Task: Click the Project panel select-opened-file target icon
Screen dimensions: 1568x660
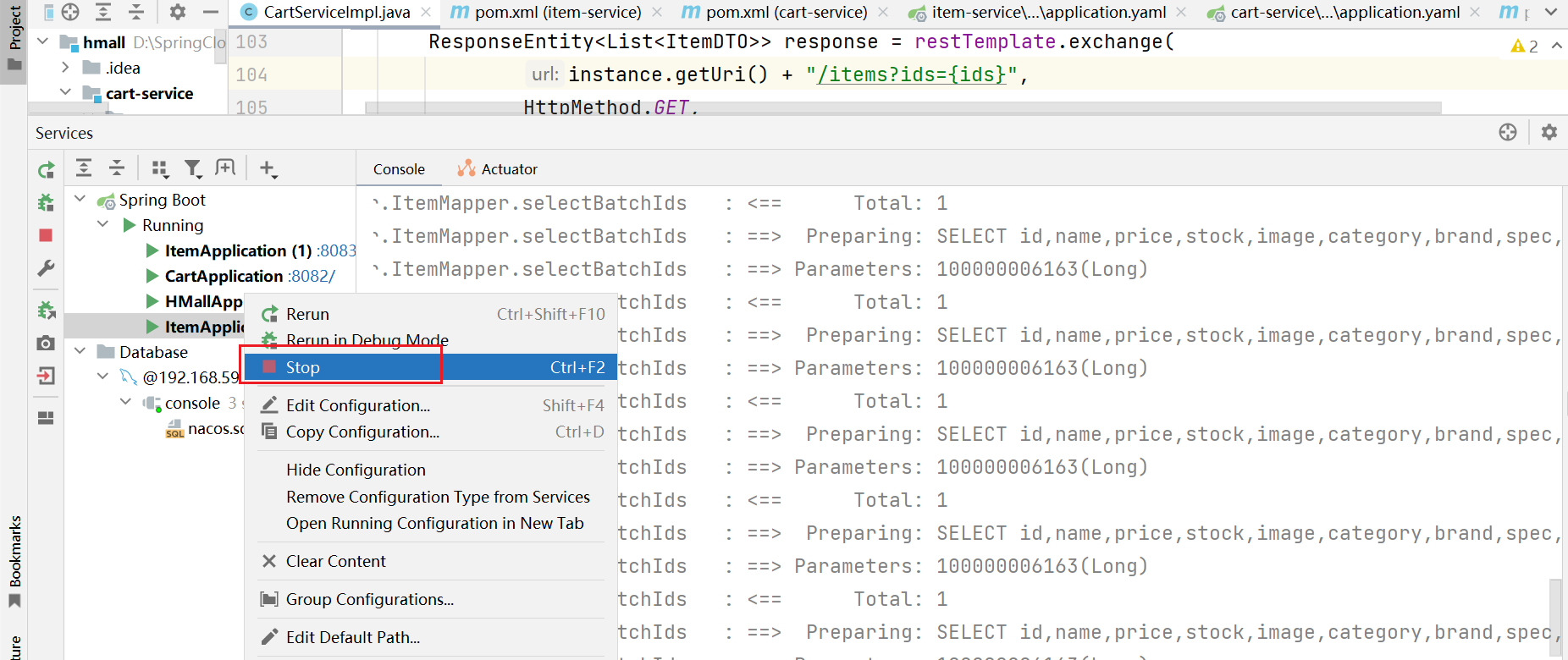Action: [70, 12]
